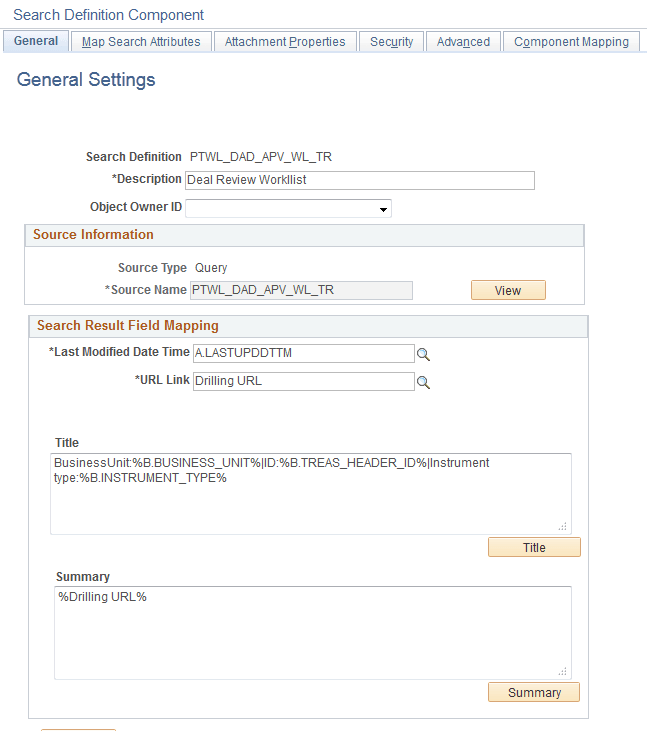Click the Source Name field
The height and width of the screenshot is (731, 647).
pyautogui.click(x=301, y=290)
